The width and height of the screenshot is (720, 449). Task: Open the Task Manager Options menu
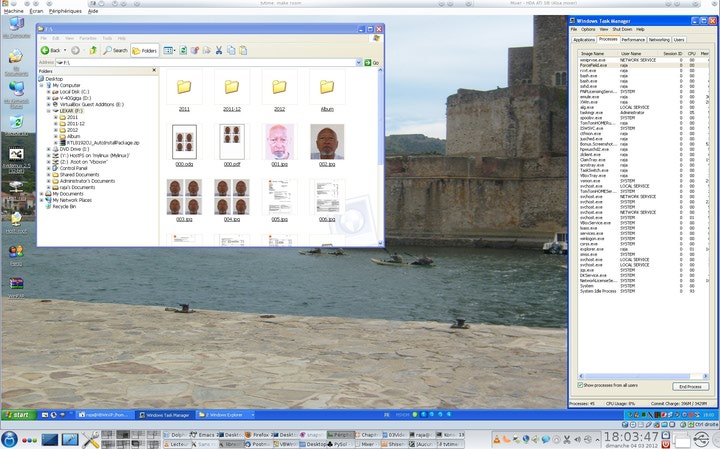(588, 29)
